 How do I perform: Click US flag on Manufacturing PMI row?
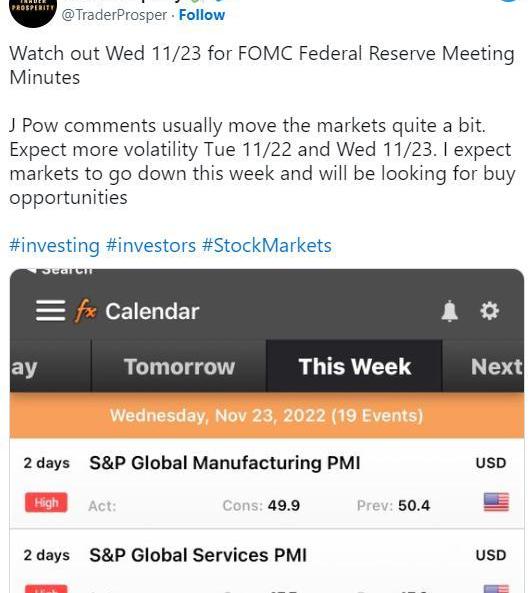pyautogui.click(x=496, y=502)
